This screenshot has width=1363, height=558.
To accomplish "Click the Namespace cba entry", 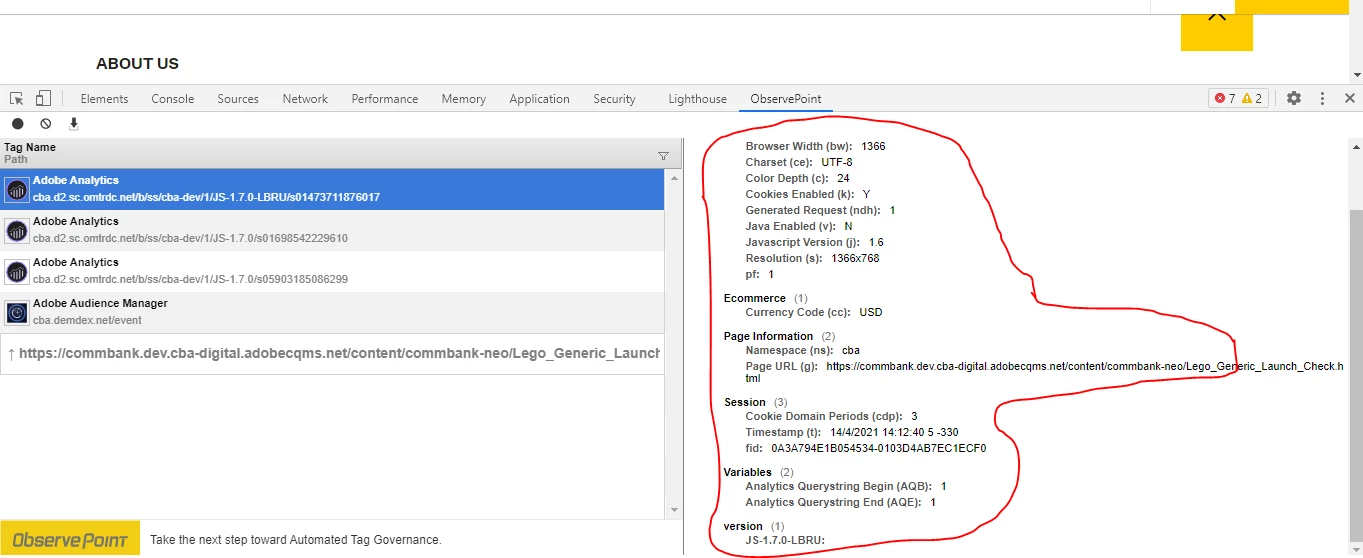I will (x=803, y=350).
